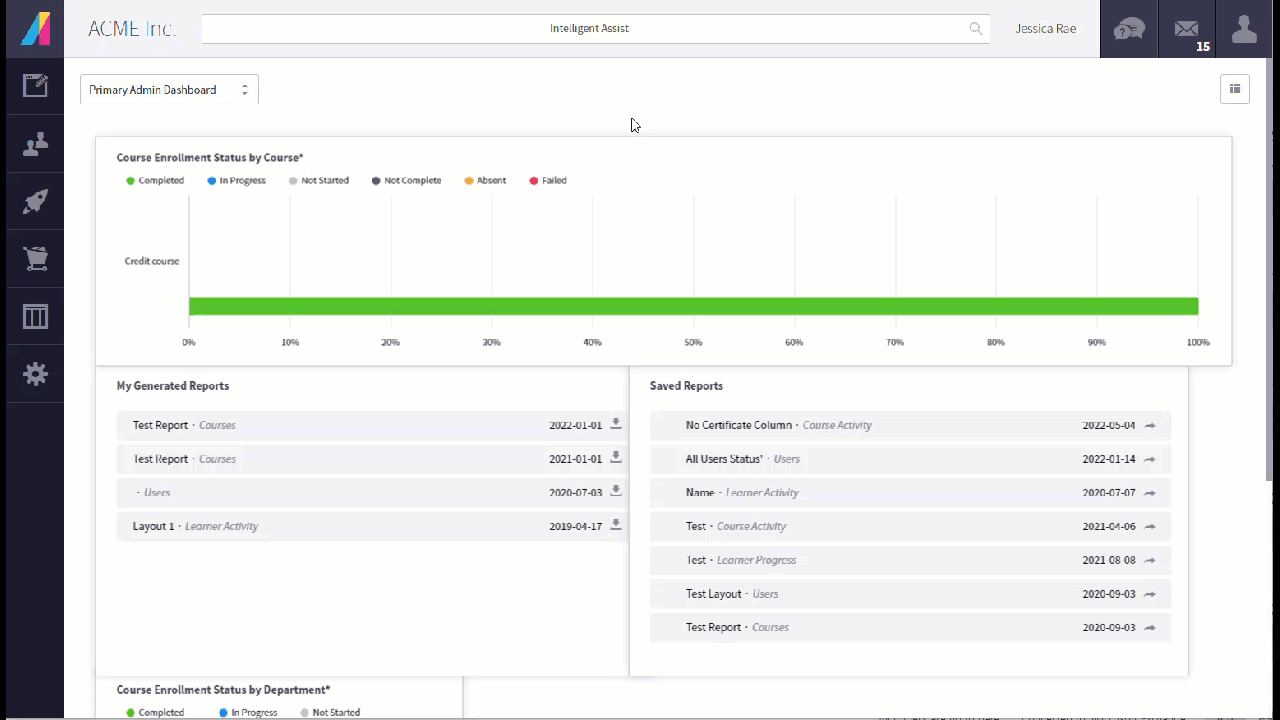1280x720 pixels.
Task: Click the 2021 08 08 date
Action: click(1109, 560)
